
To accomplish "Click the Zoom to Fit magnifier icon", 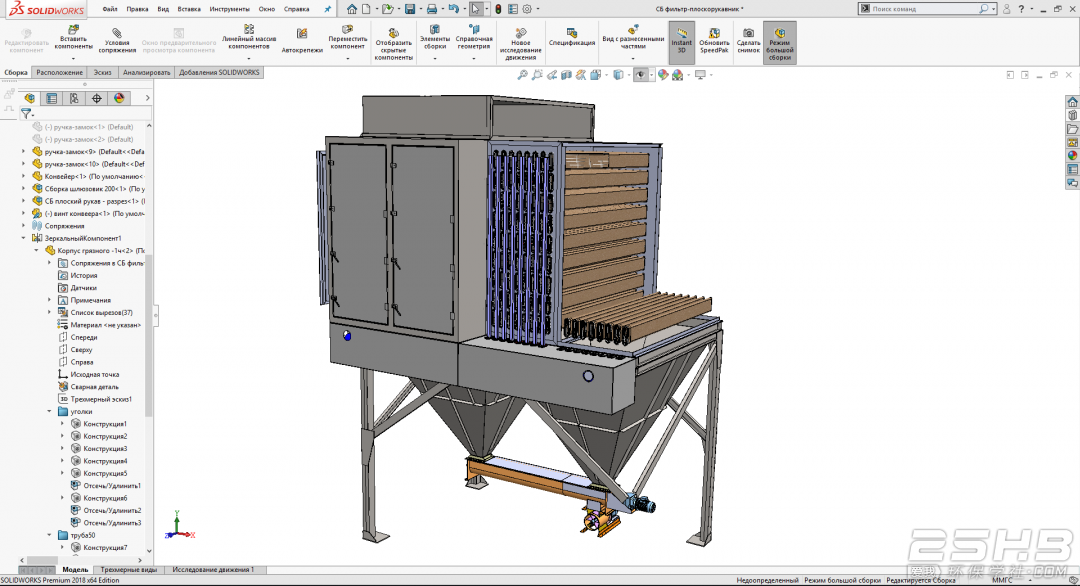I will click(x=523, y=74).
